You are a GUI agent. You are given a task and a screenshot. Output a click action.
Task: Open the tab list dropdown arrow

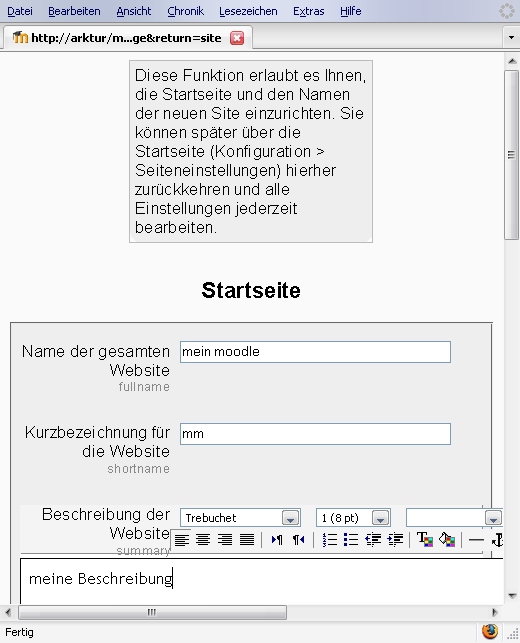coord(511,38)
